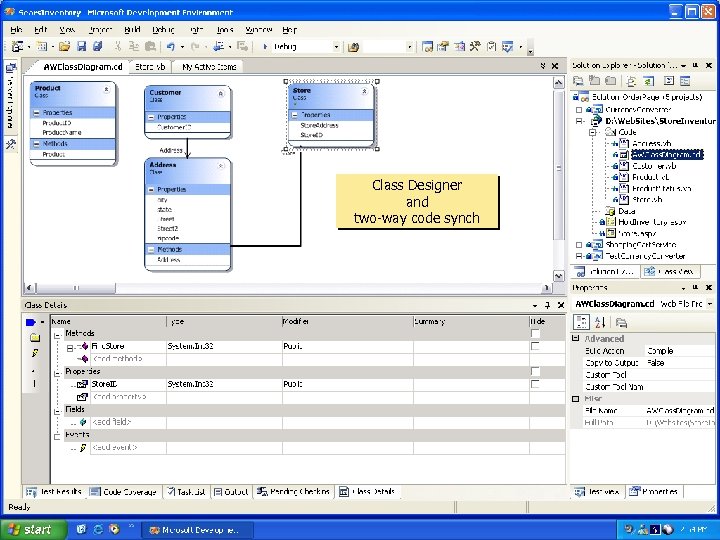This screenshot has width=720, height=540.
Task: Switch to the Store.vb editor tab
Action: [x=150, y=66]
